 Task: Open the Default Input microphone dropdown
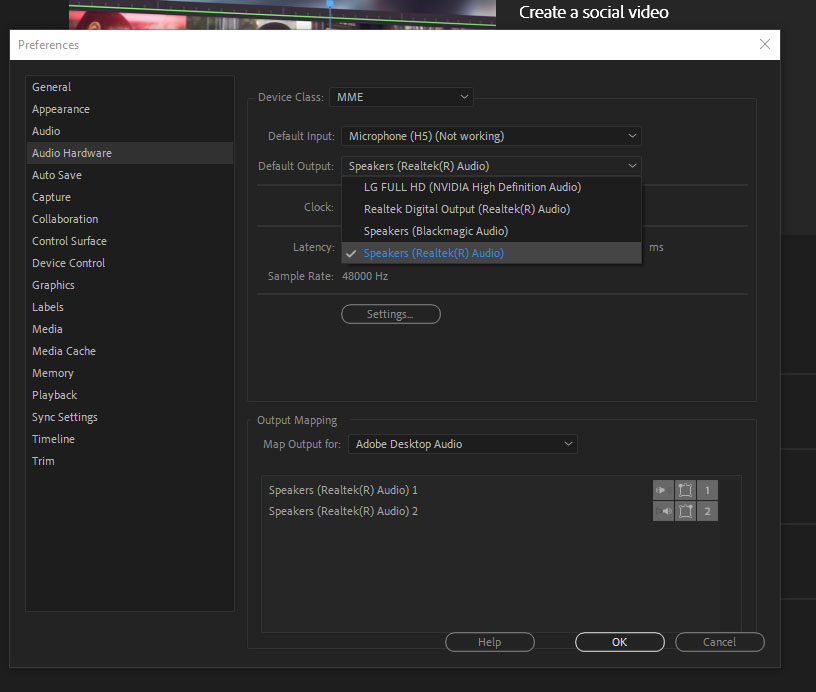(491, 136)
